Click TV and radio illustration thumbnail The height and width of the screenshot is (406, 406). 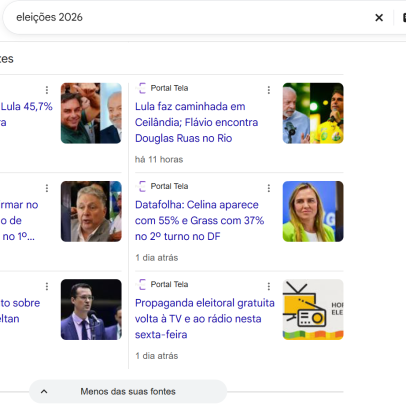pos(313,310)
